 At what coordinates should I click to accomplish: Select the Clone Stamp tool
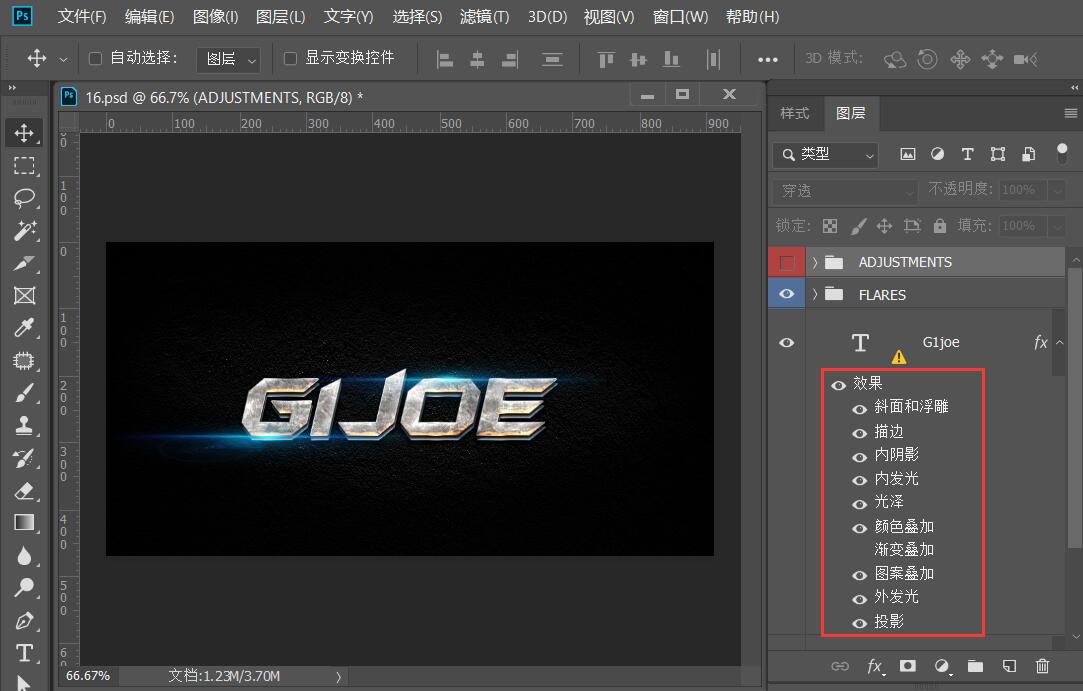[x=24, y=426]
